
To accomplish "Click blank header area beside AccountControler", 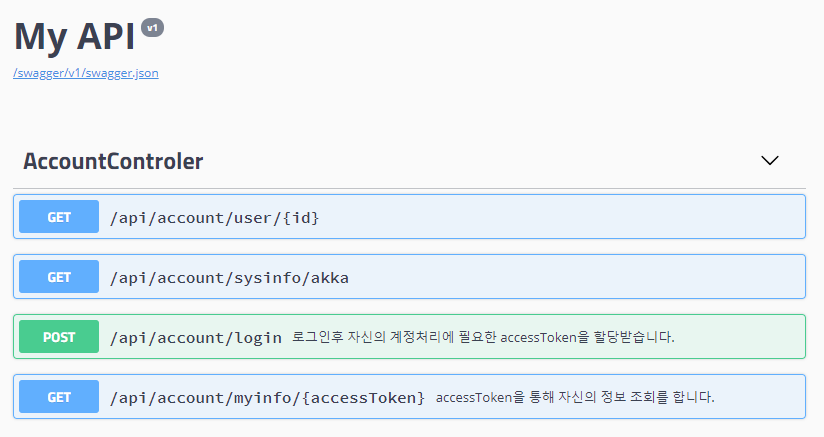I will pos(480,161).
